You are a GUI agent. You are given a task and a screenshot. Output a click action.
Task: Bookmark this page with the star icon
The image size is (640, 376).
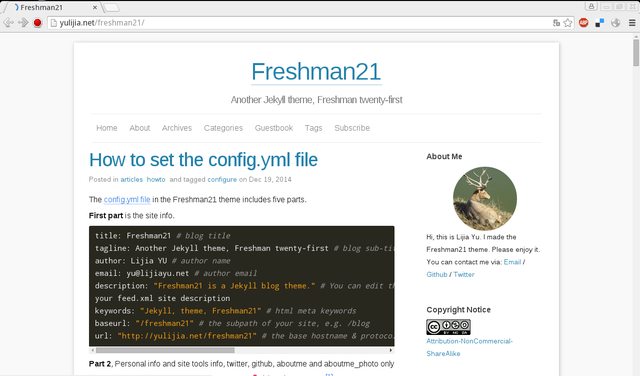568,23
